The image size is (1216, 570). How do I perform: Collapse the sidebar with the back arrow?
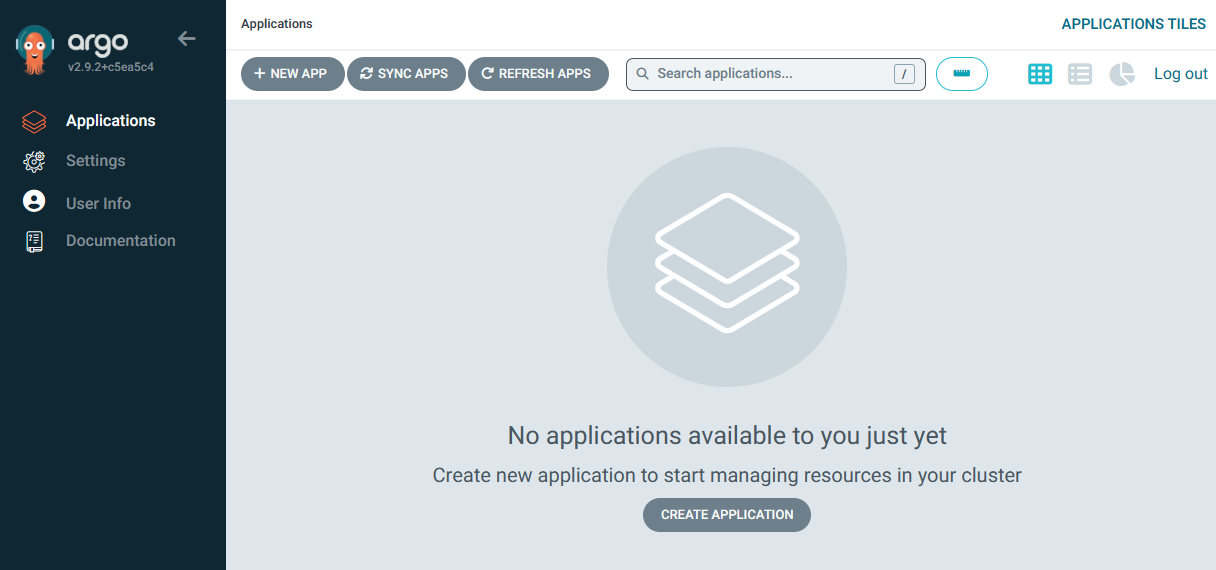(x=187, y=39)
